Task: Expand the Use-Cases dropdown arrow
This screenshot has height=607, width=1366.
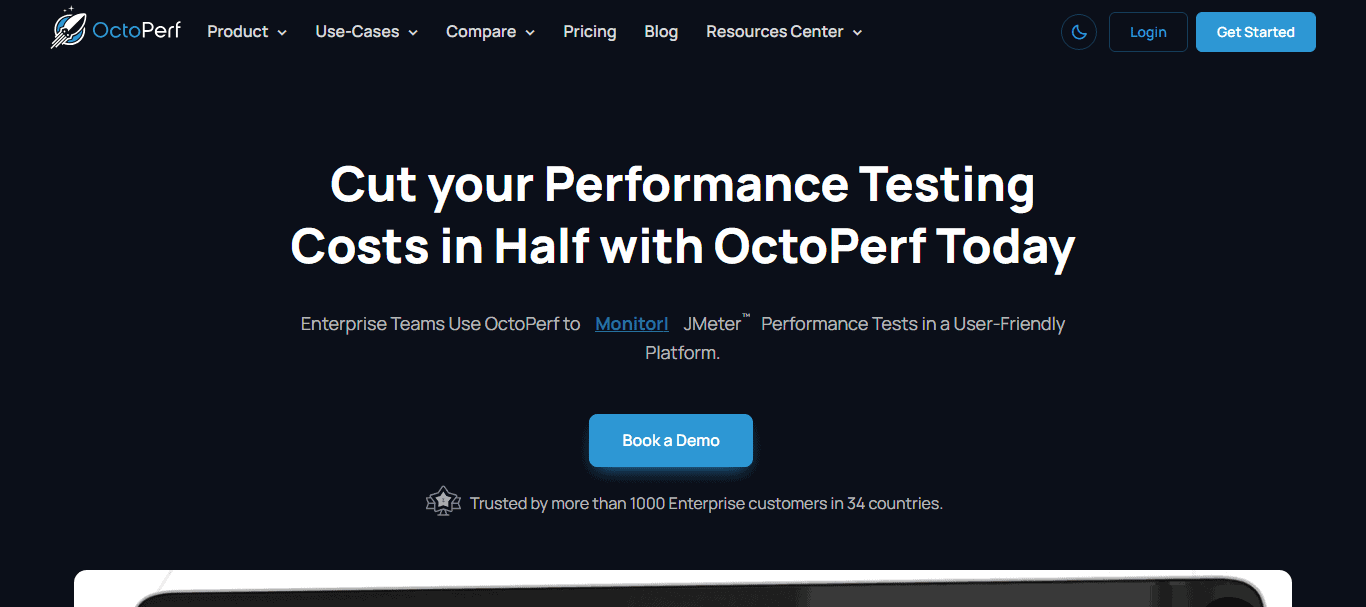Action: pyautogui.click(x=413, y=33)
